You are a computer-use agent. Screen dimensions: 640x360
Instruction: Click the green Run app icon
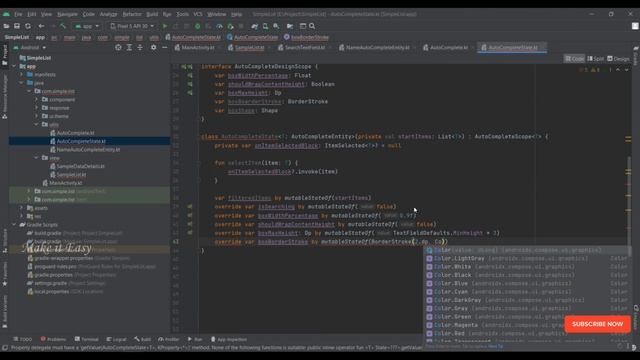click(x=165, y=26)
